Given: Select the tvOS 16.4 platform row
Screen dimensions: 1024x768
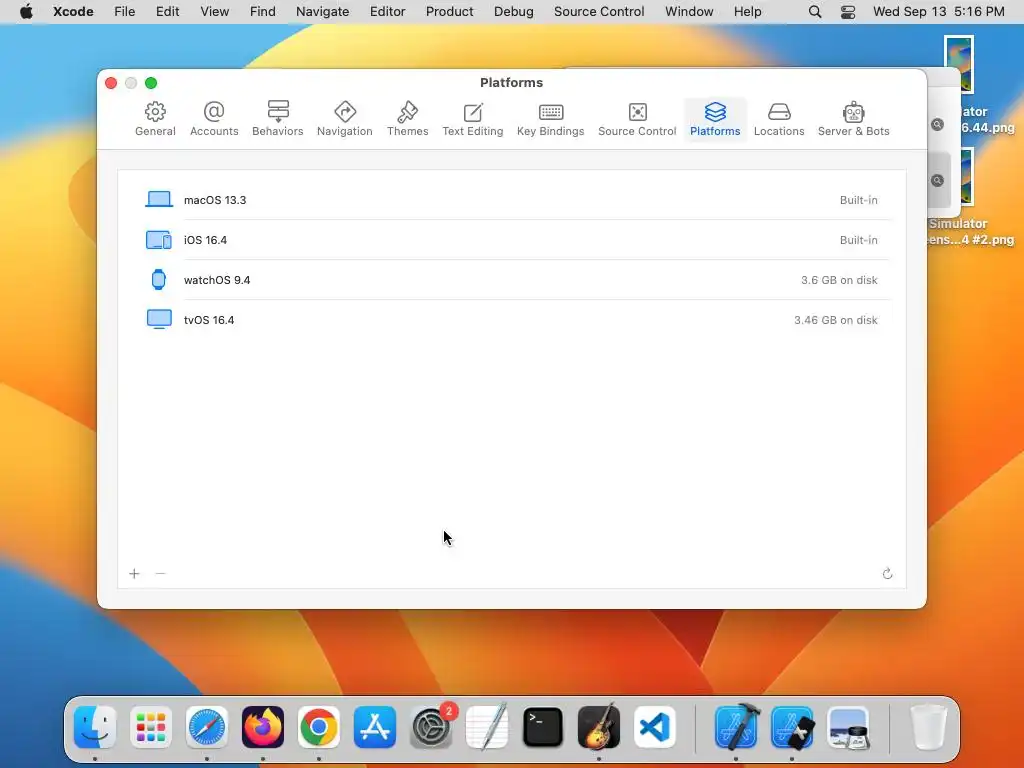Looking at the screenshot, I should 511,319.
